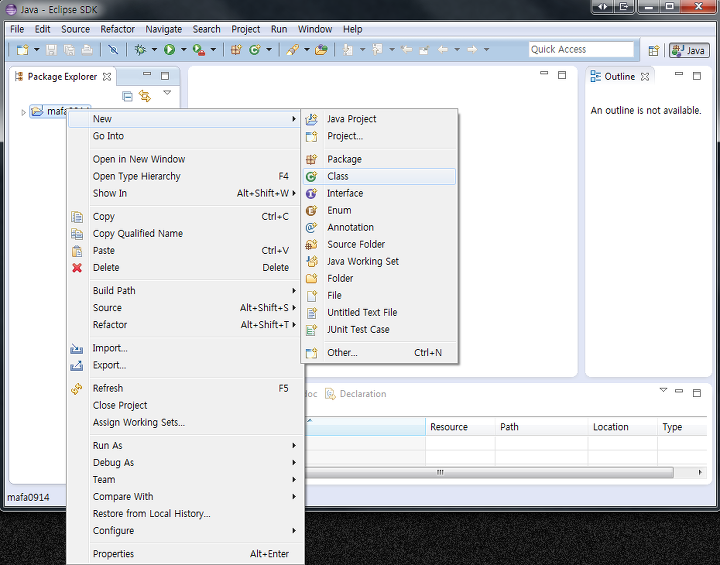720x565 pixels.
Task: Choose Project... from New submenu
Action: tap(380, 136)
